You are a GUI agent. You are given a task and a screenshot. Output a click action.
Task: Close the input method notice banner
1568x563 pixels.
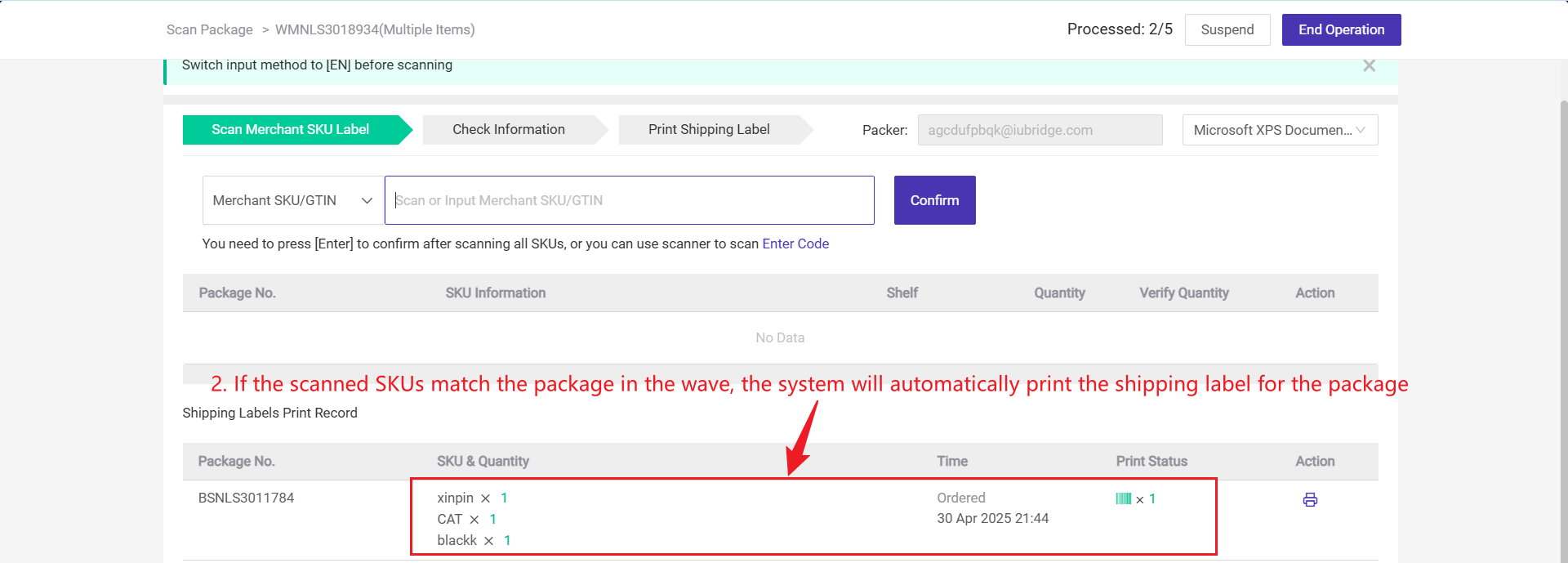click(1369, 66)
